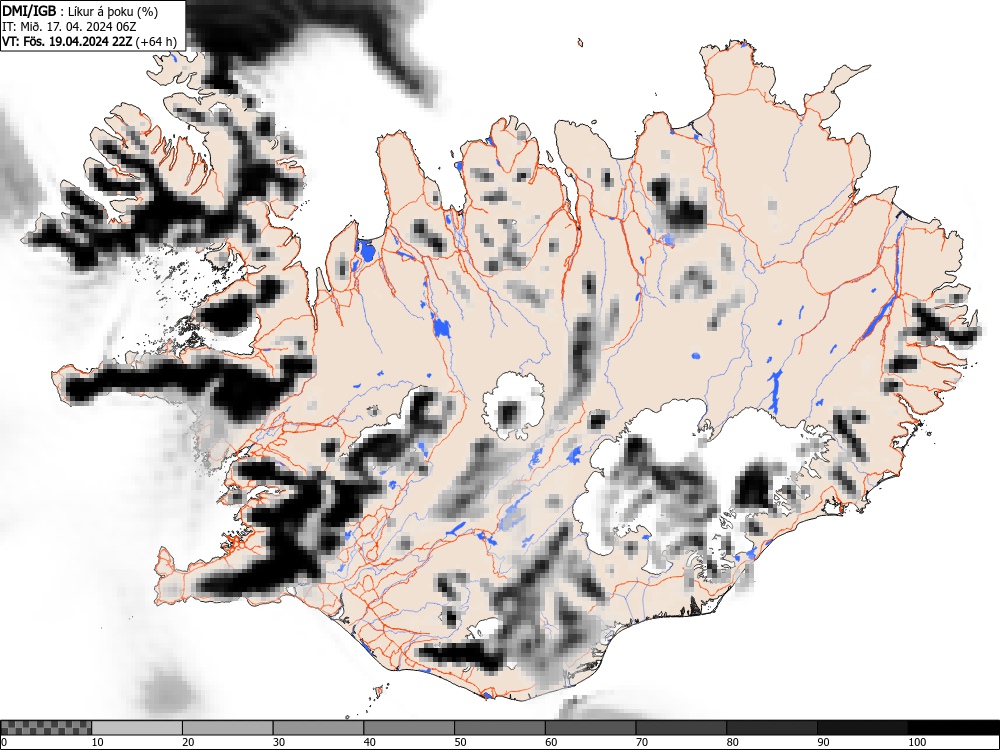Click the 80–90 near-black legend segment
The width and height of the screenshot is (1000, 750).
(x=771, y=728)
